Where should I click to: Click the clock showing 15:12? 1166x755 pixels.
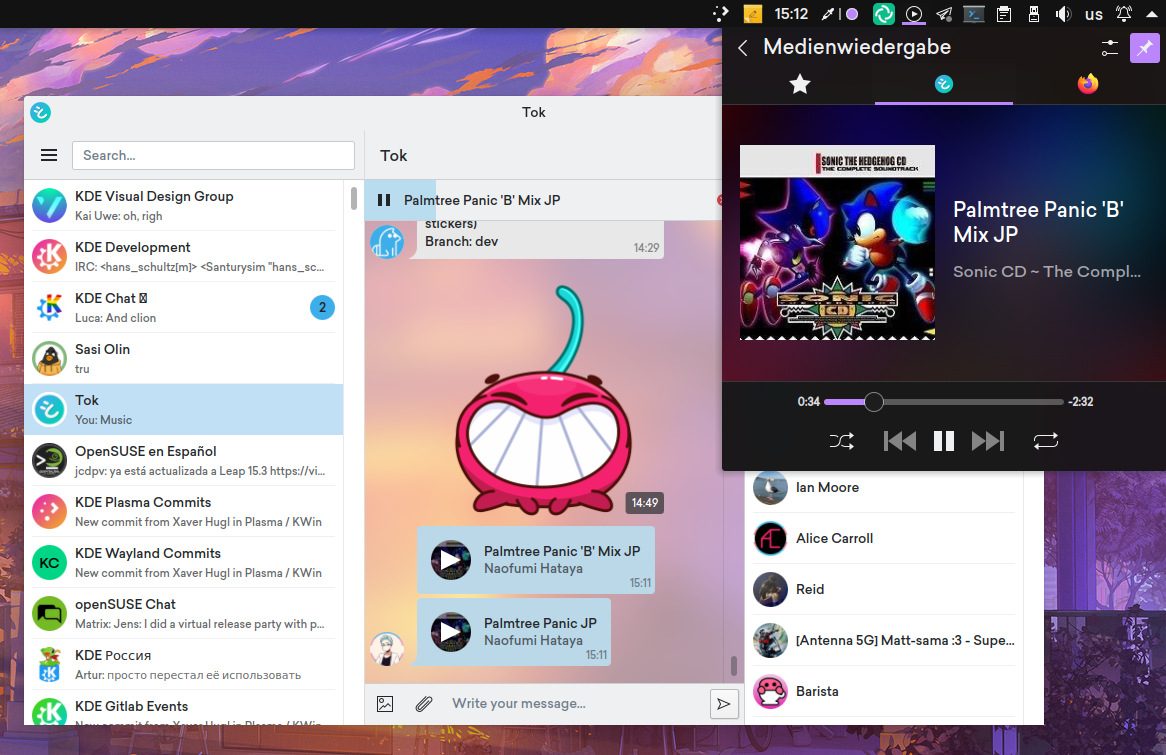tap(791, 13)
